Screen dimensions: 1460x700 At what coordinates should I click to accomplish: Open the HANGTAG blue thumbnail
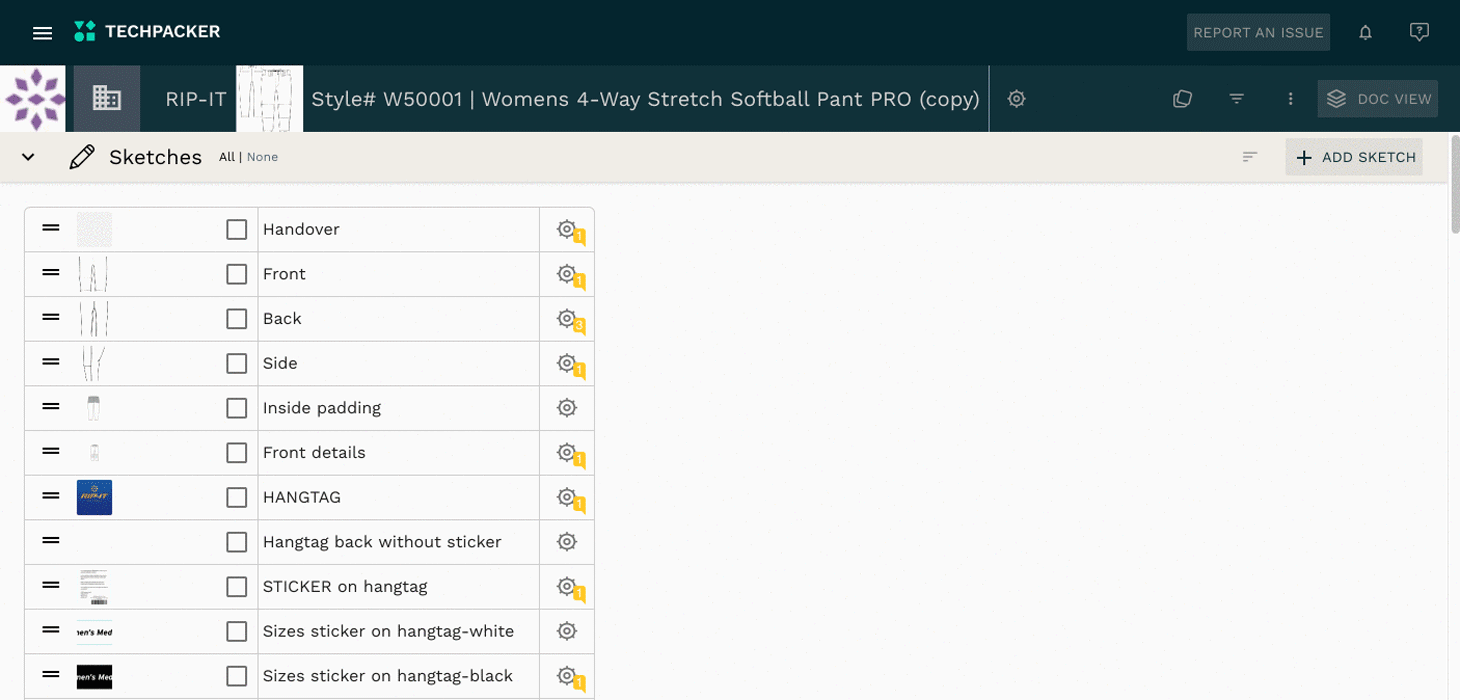[94, 497]
